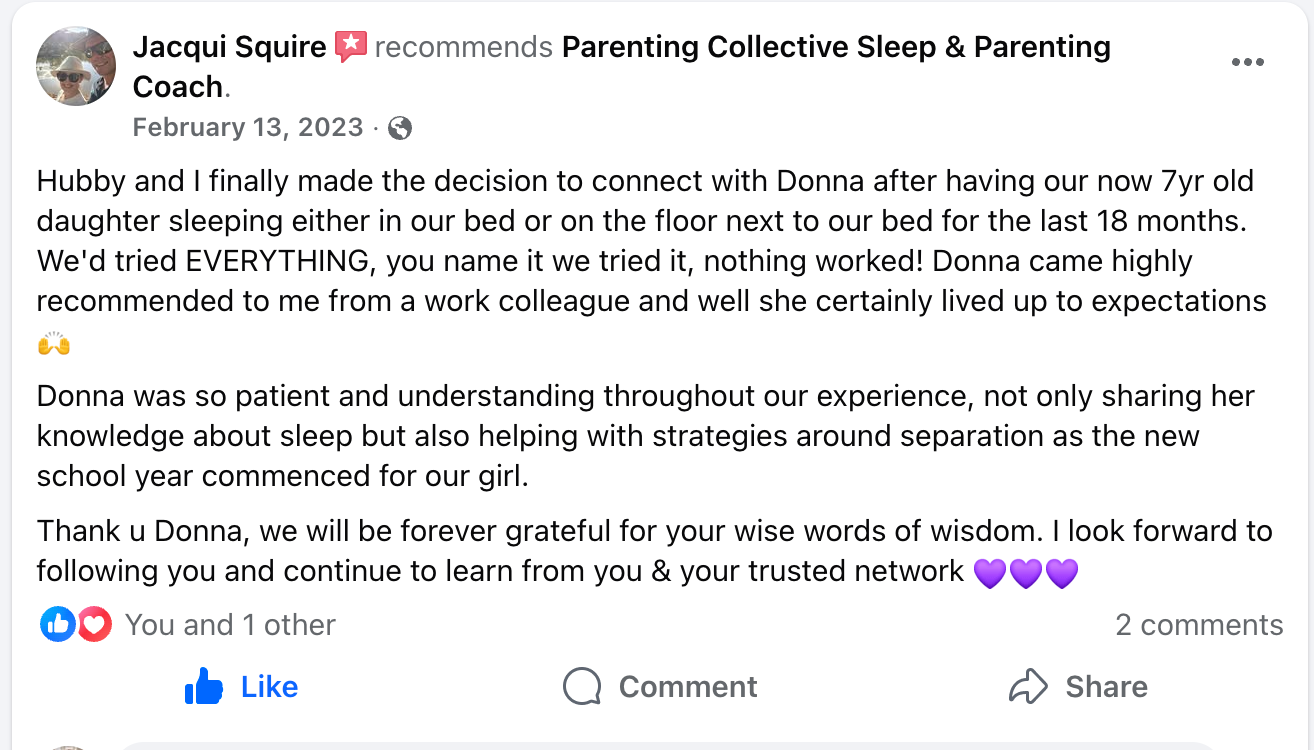Image resolution: width=1314 pixels, height=750 pixels.
Task: Open the three-dot post options menu
Action: 1247,62
